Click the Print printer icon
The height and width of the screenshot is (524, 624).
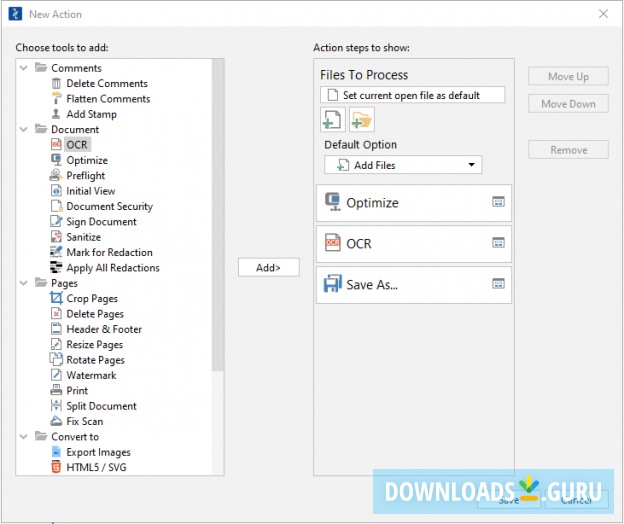point(56,390)
